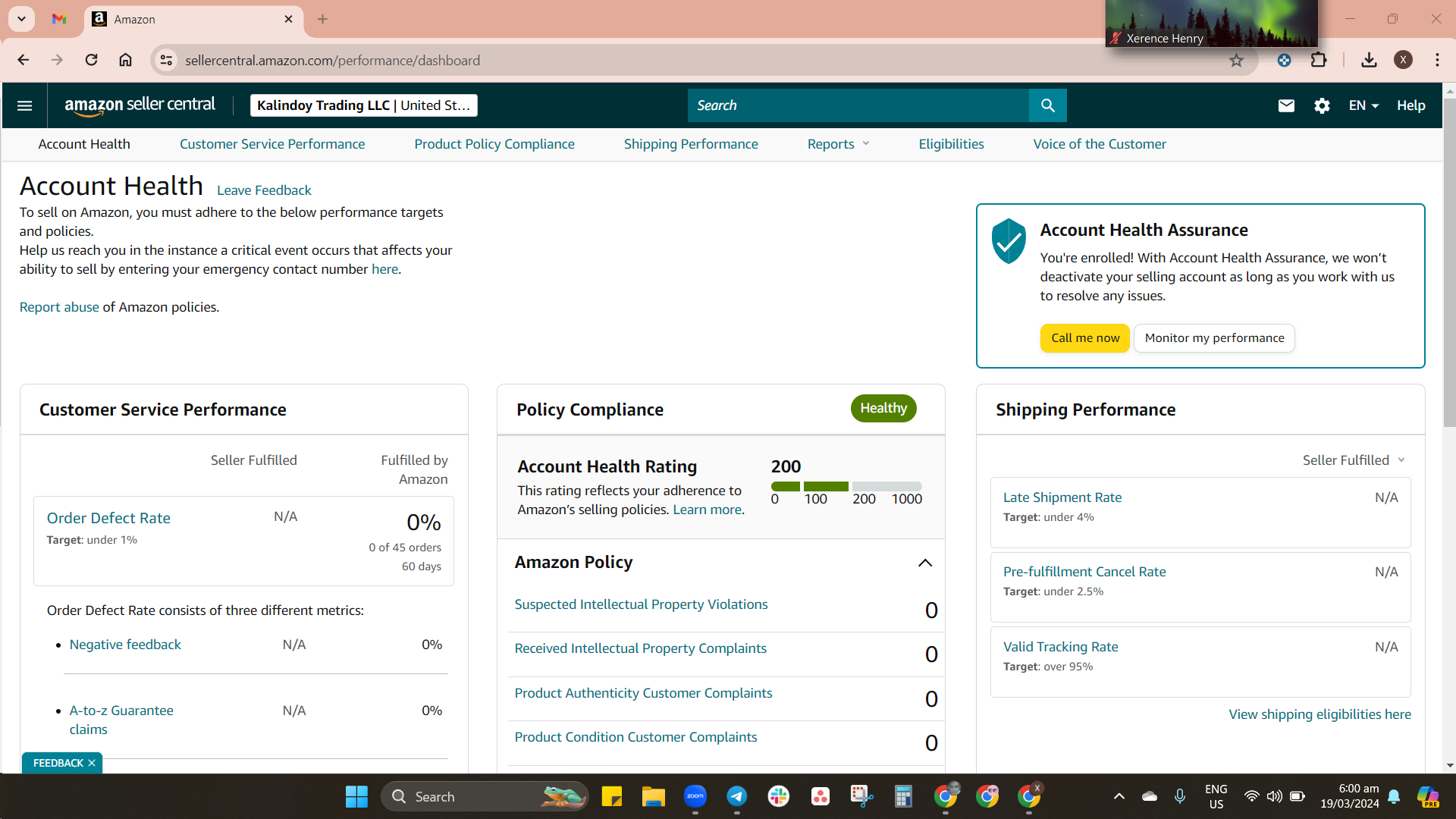Click the Seller Central search field
Image resolution: width=1456 pixels, height=819 pixels.
[x=858, y=105]
